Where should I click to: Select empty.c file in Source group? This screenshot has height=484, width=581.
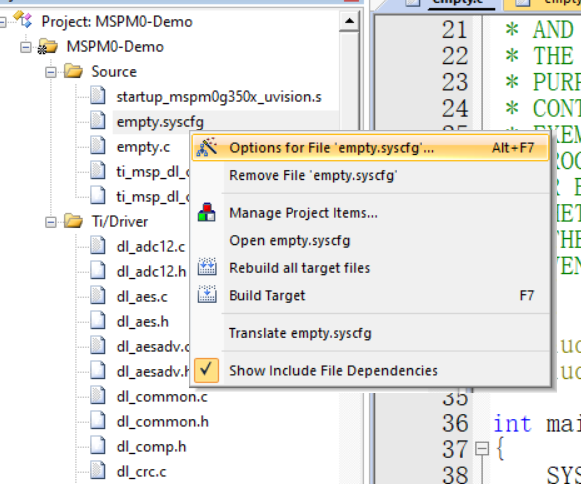coord(143,147)
